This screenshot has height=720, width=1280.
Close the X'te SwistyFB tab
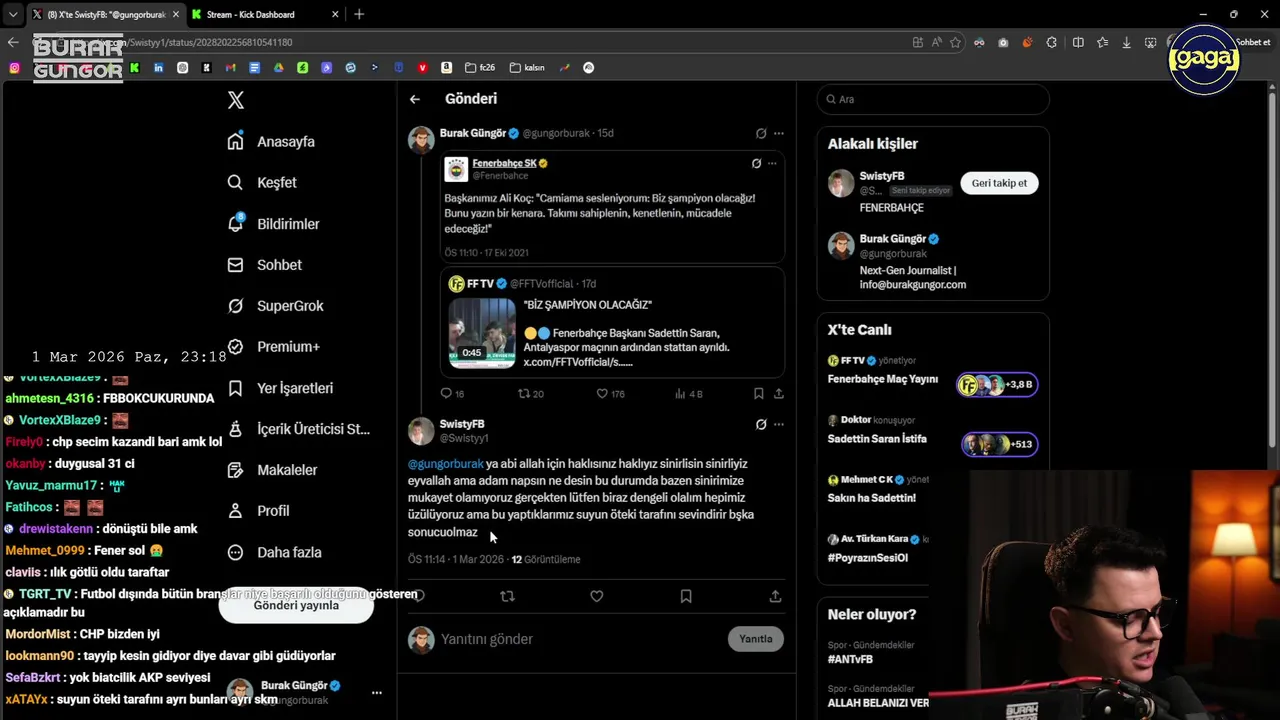[x=176, y=14]
